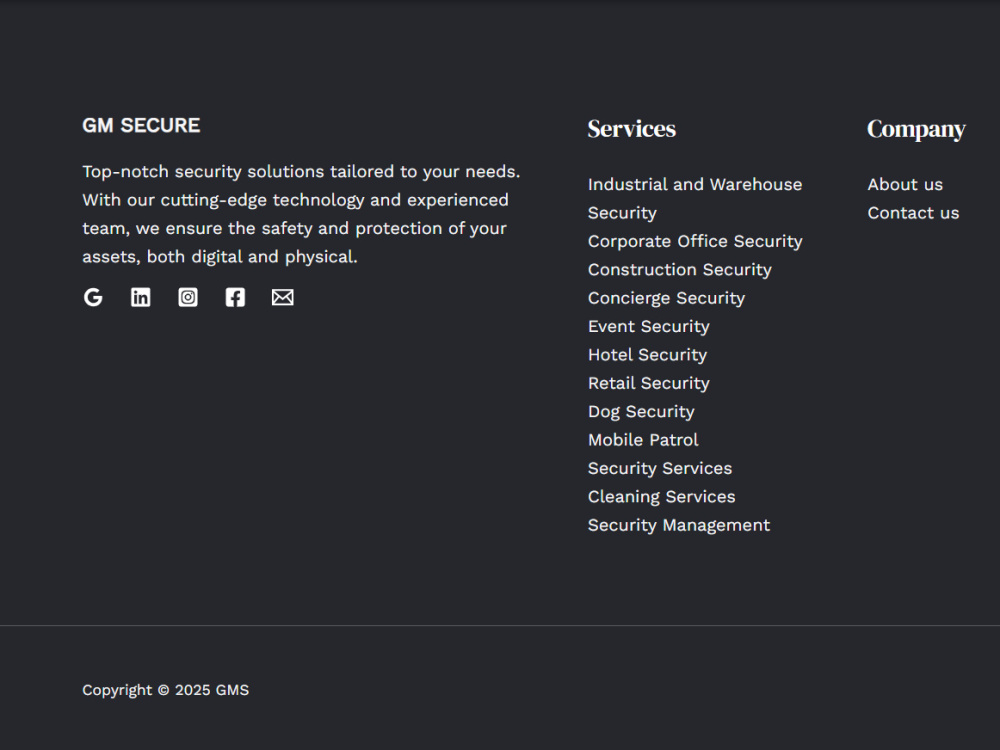
Task: Open the Instagram icon link
Action: pos(188,297)
